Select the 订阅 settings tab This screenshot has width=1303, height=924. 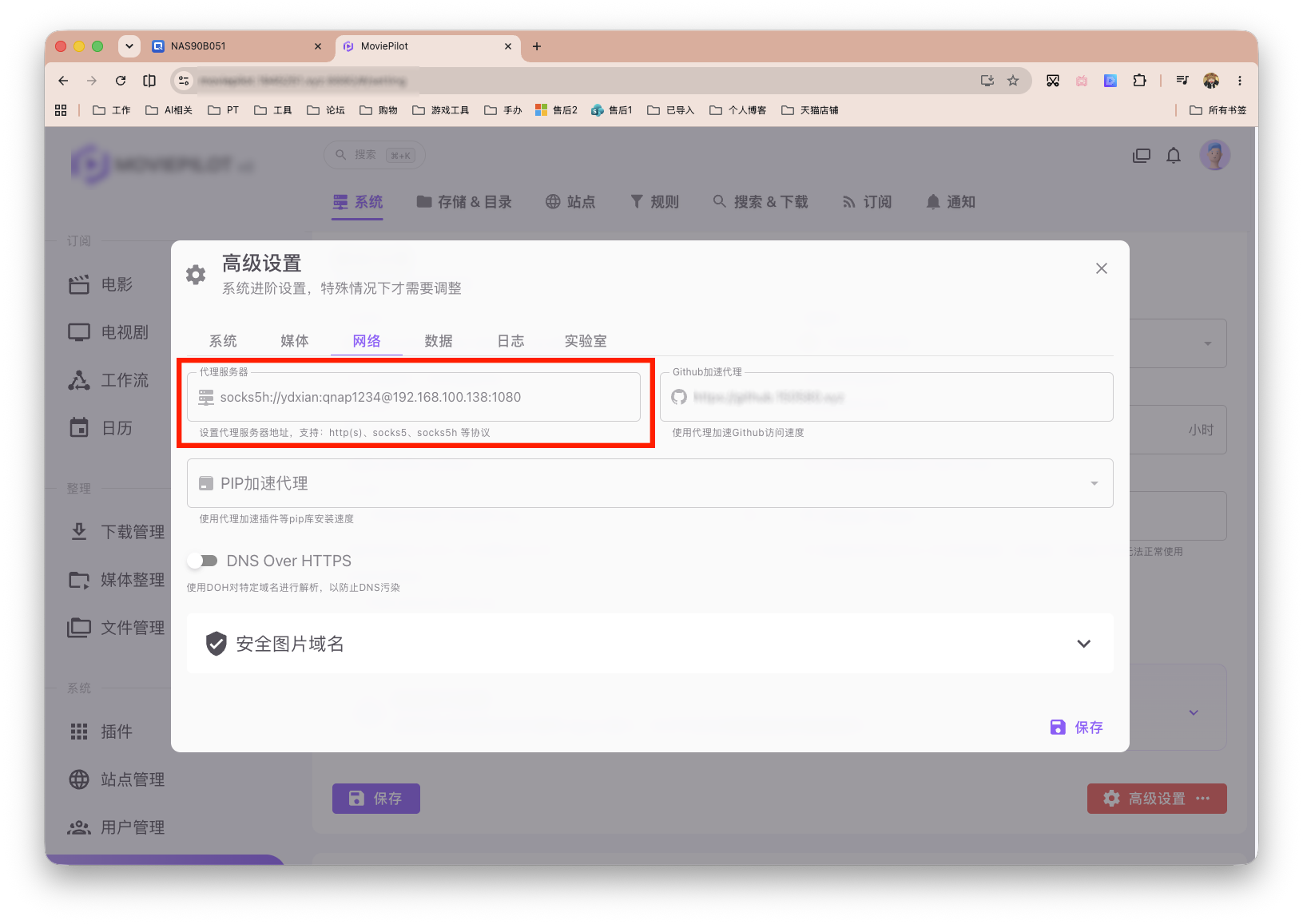(867, 202)
